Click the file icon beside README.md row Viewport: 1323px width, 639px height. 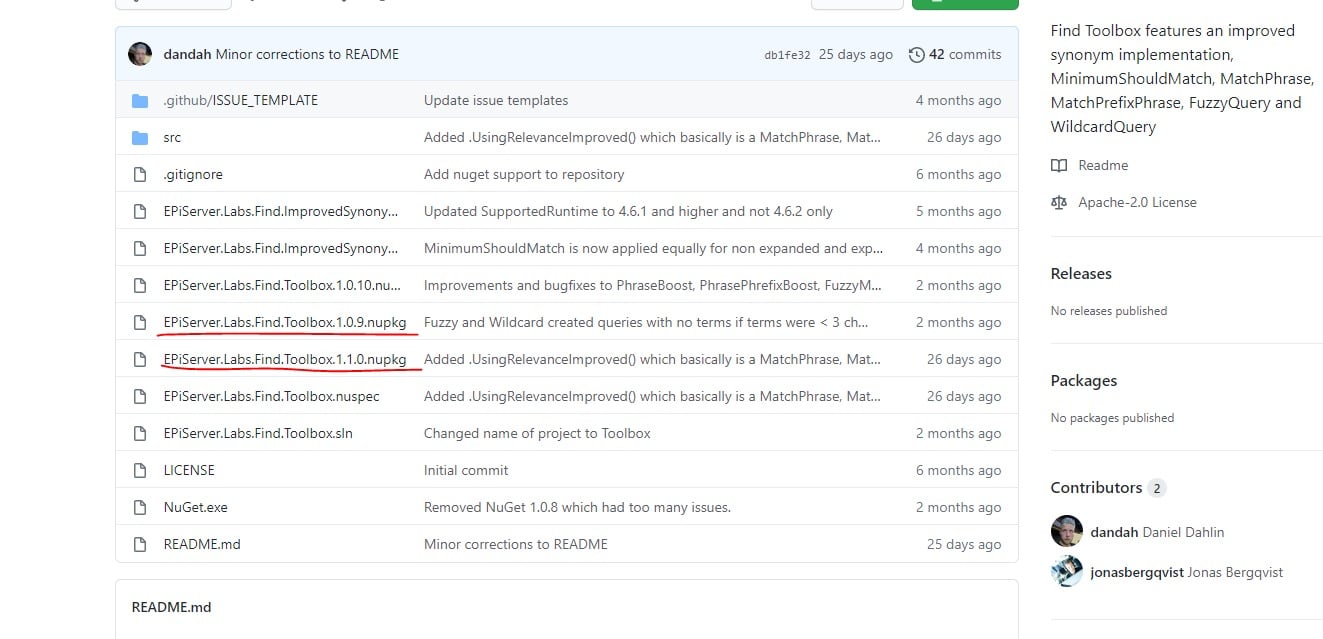pos(140,544)
